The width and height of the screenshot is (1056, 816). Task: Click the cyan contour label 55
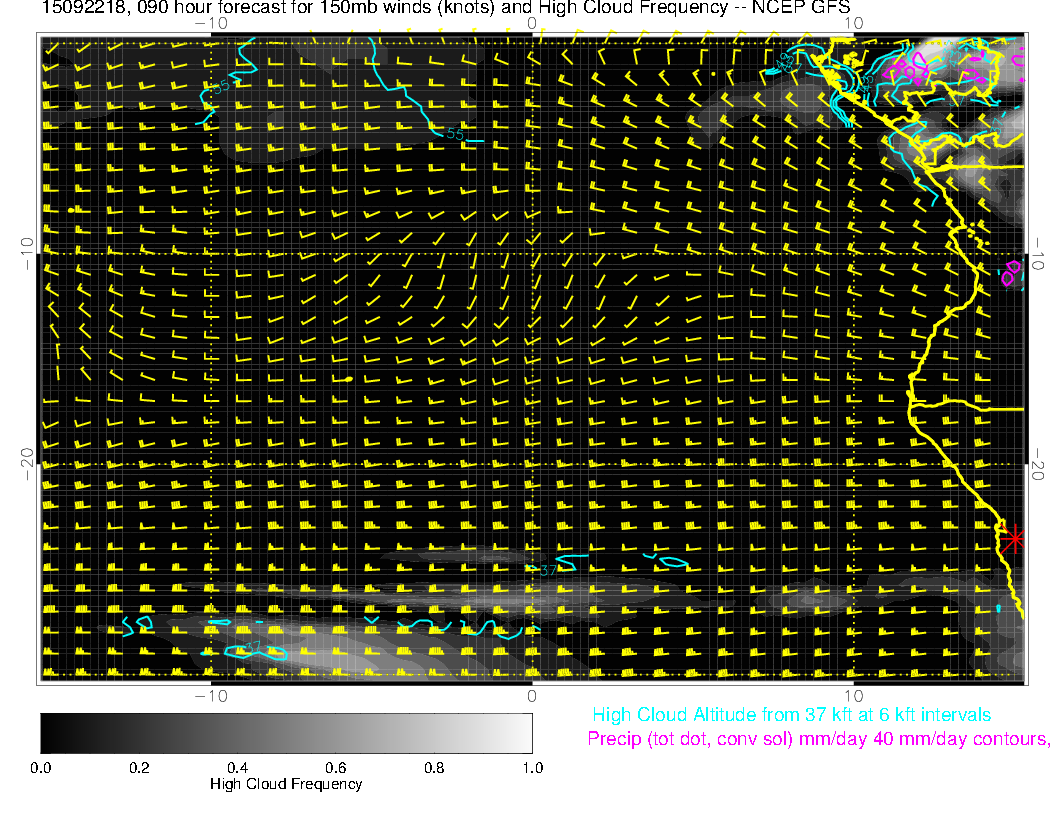pos(455,133)
